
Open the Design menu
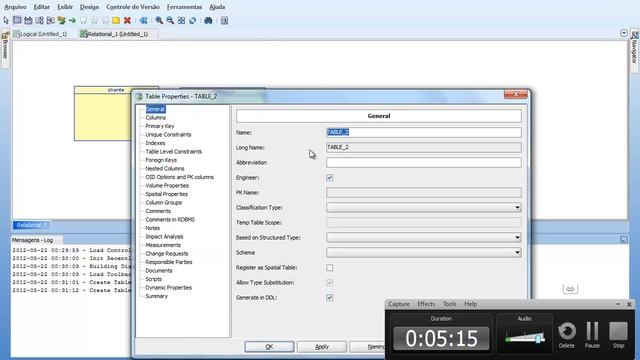pos(89,7)
